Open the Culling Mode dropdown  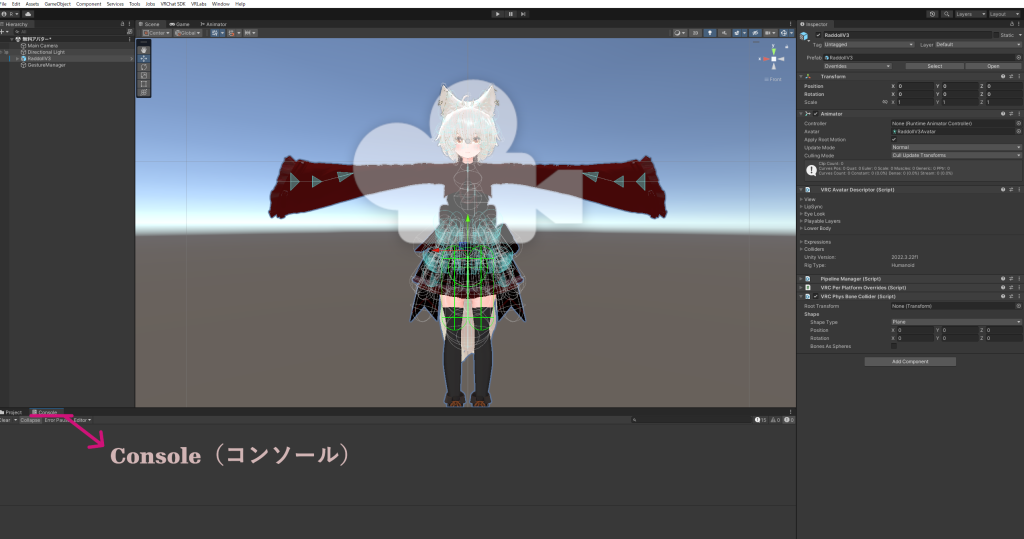click(956, 155)
